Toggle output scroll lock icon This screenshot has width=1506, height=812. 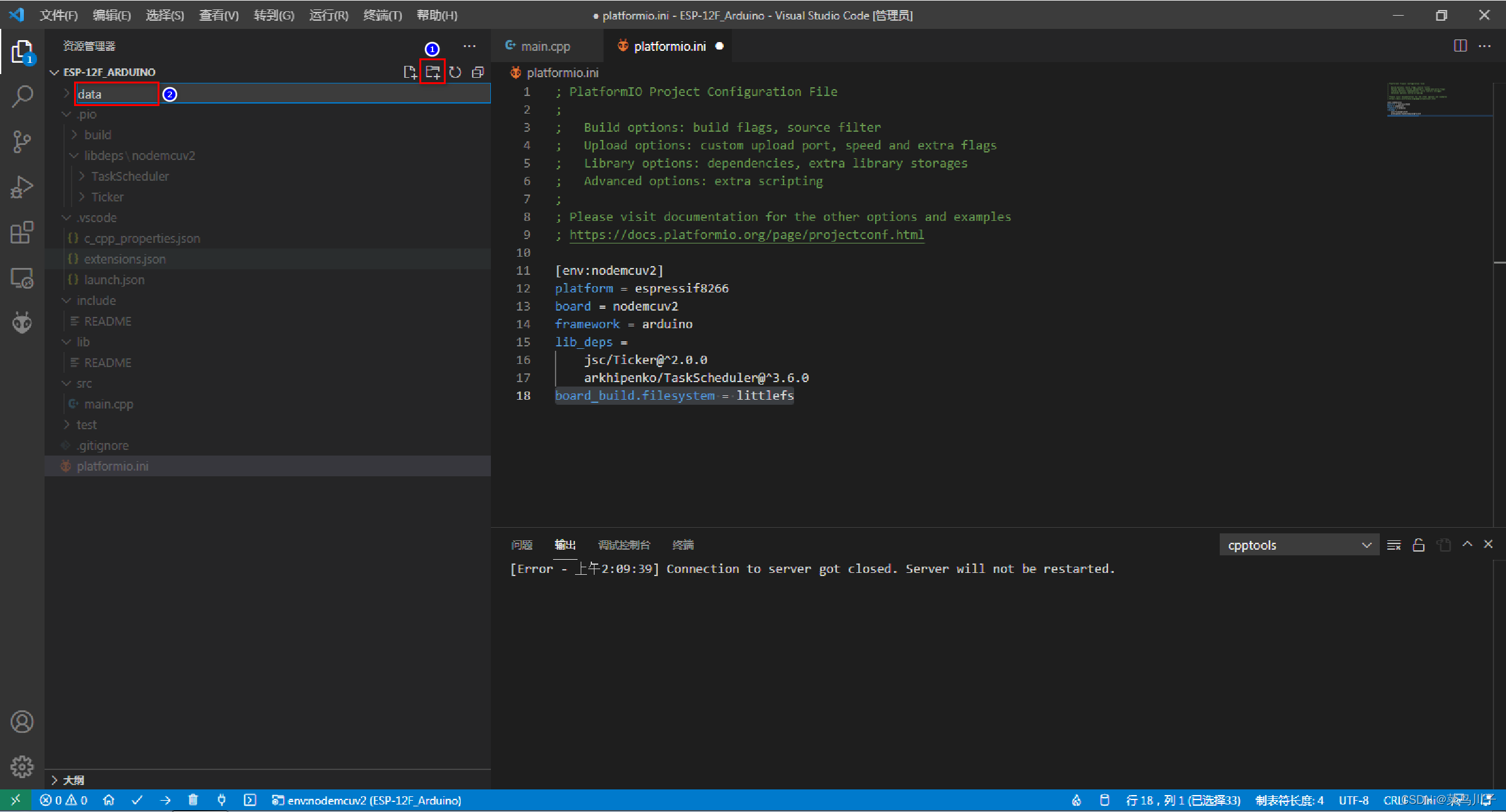coord(1418,545)
